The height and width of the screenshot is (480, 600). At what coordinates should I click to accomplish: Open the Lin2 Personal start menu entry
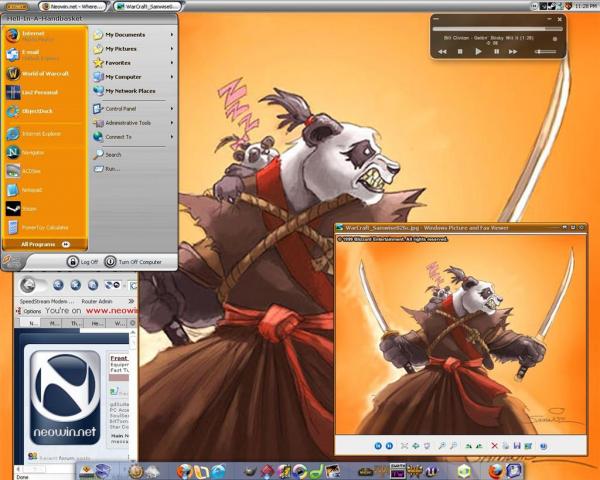45,92
